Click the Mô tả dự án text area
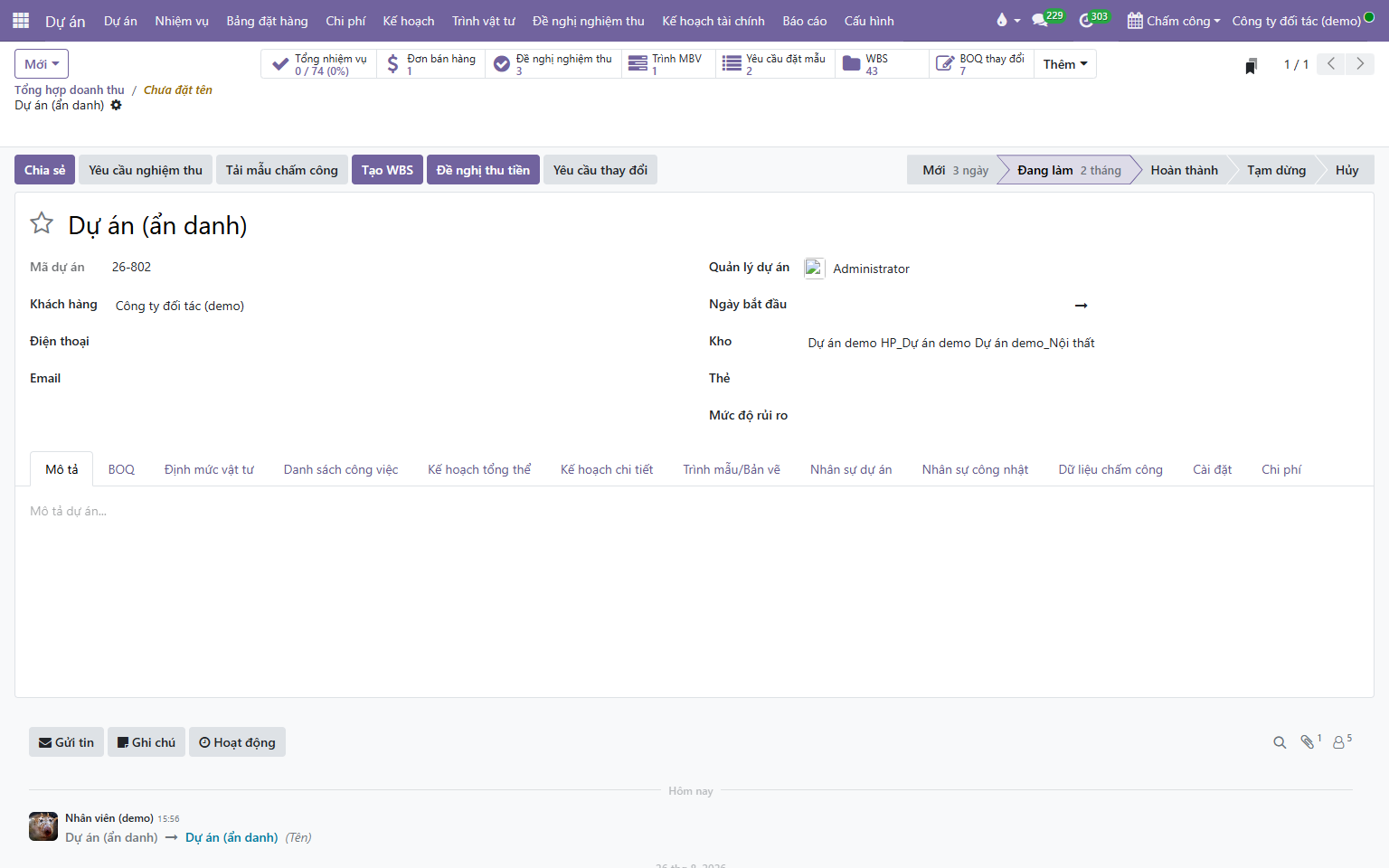 [694, 511]
